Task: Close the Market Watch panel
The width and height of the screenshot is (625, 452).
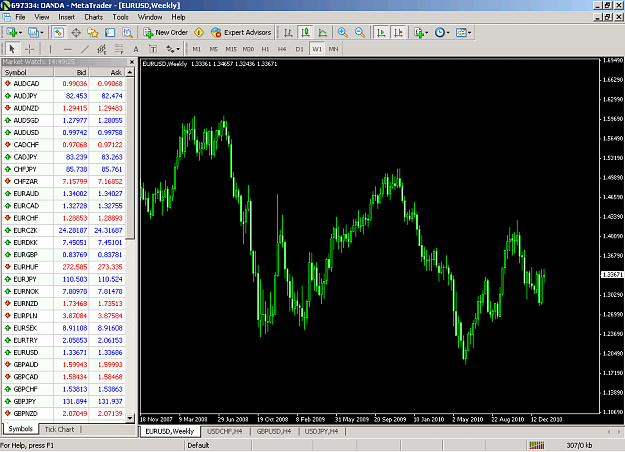Action: [x=132, y=62]
